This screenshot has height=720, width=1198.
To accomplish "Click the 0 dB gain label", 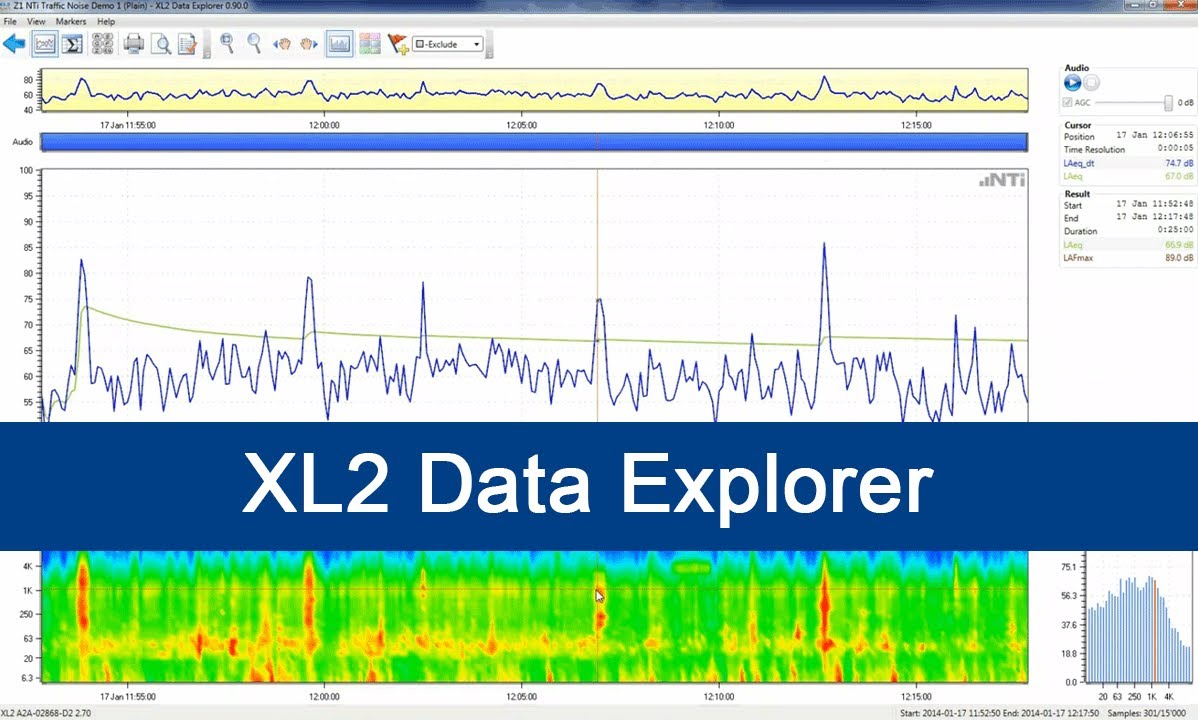I will click(1185, 102).
